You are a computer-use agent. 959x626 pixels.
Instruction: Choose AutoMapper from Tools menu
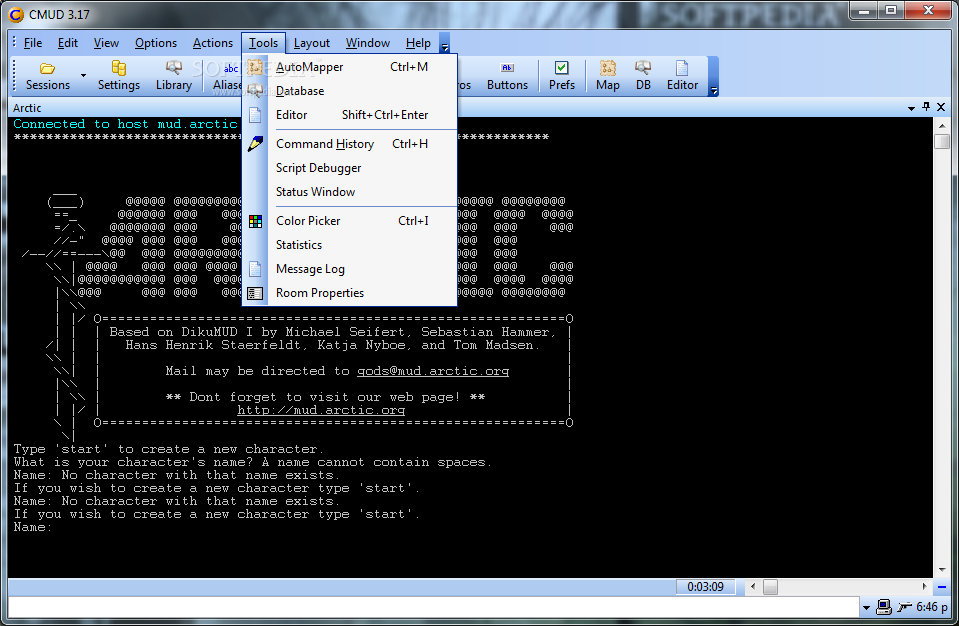click(350, 67)
